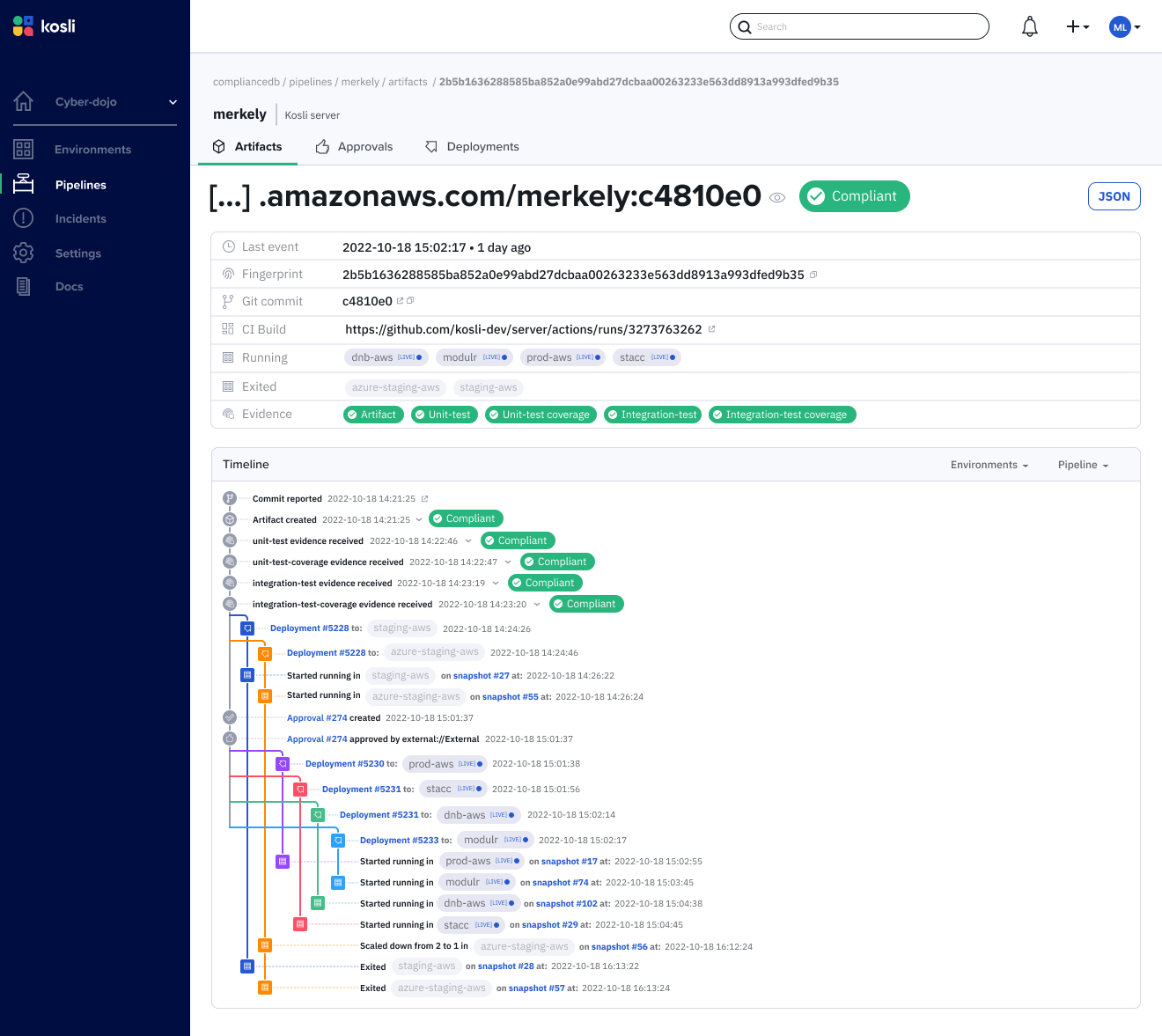Expand the Cyber-dojo organization selector
1162x1036 pixels.
(116, 102)
